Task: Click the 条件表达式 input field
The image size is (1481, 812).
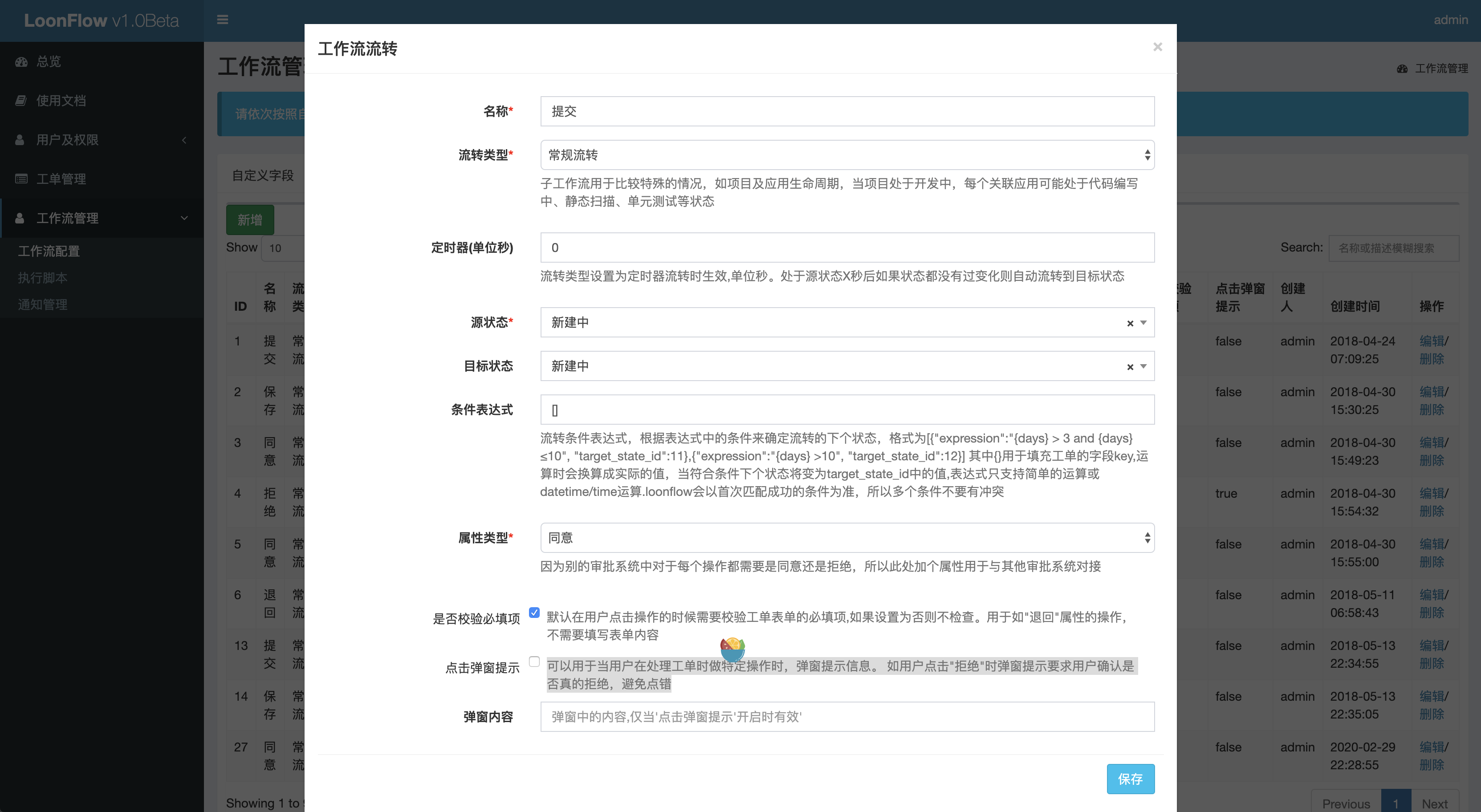Action: tap(847, 410)
